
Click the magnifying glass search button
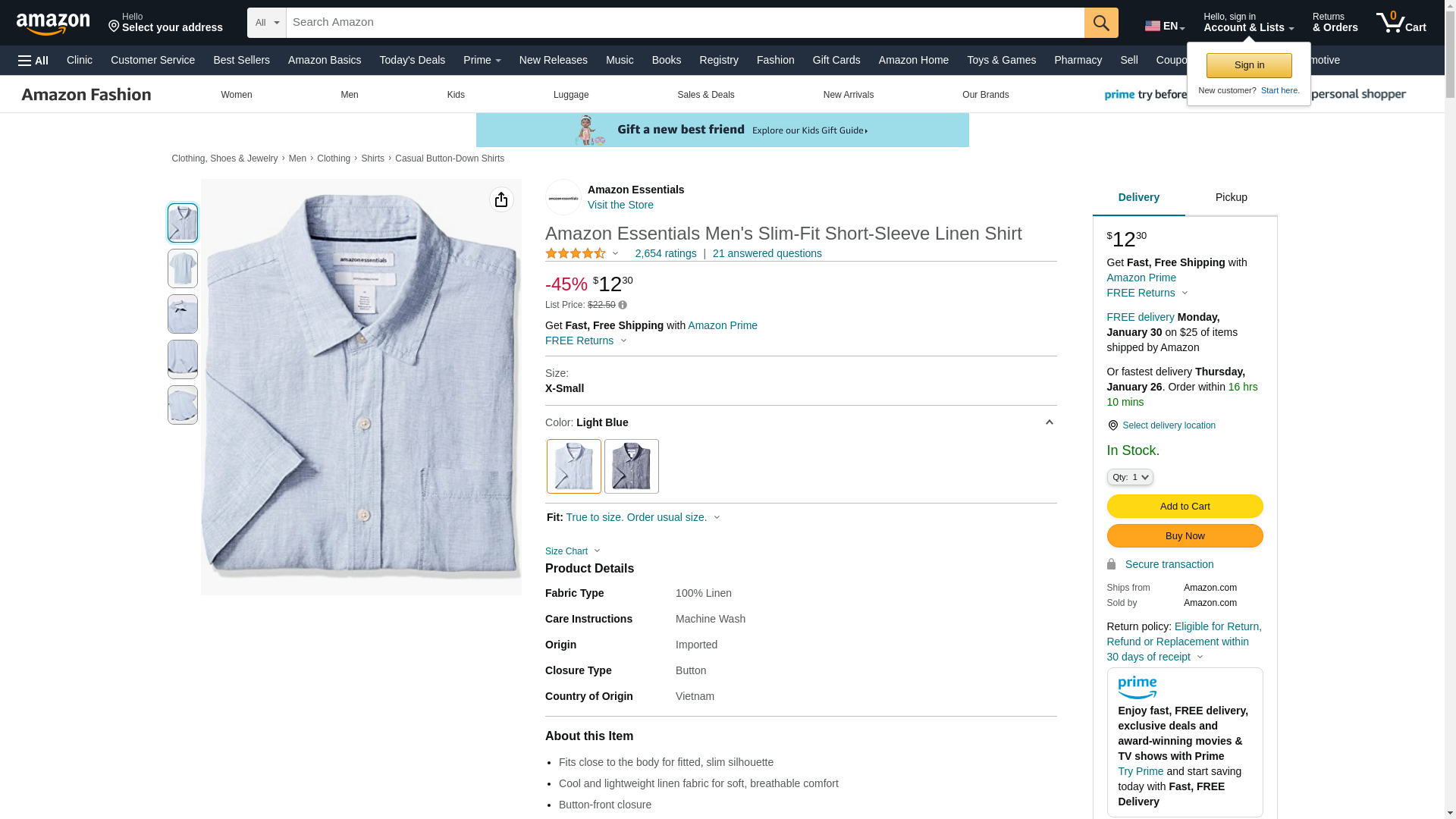(1101, 23)
